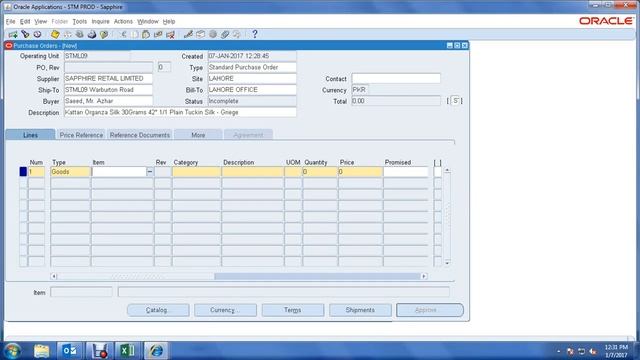Click the yellow Save toolbar icon

click(x=55, y=34)
